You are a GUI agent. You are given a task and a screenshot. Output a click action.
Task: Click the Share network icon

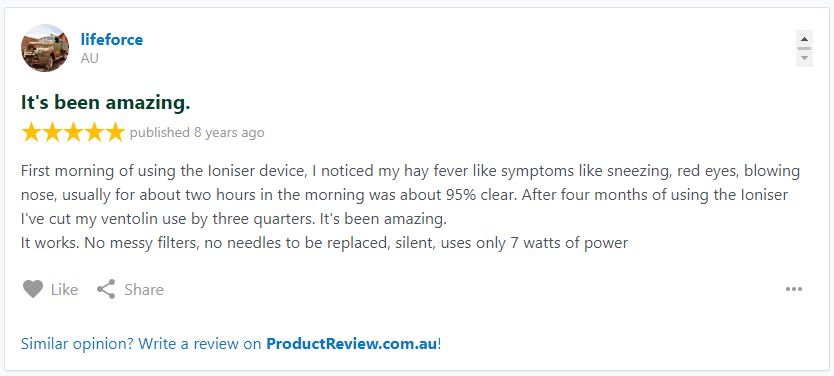(106, 289)
